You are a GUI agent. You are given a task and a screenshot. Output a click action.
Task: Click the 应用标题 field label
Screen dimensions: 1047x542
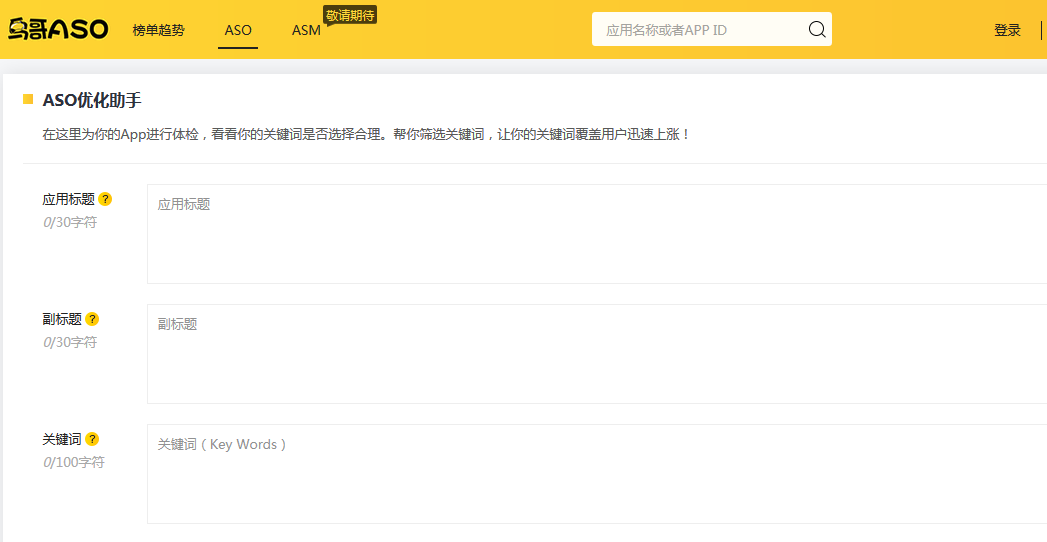[x=68, y=199]
